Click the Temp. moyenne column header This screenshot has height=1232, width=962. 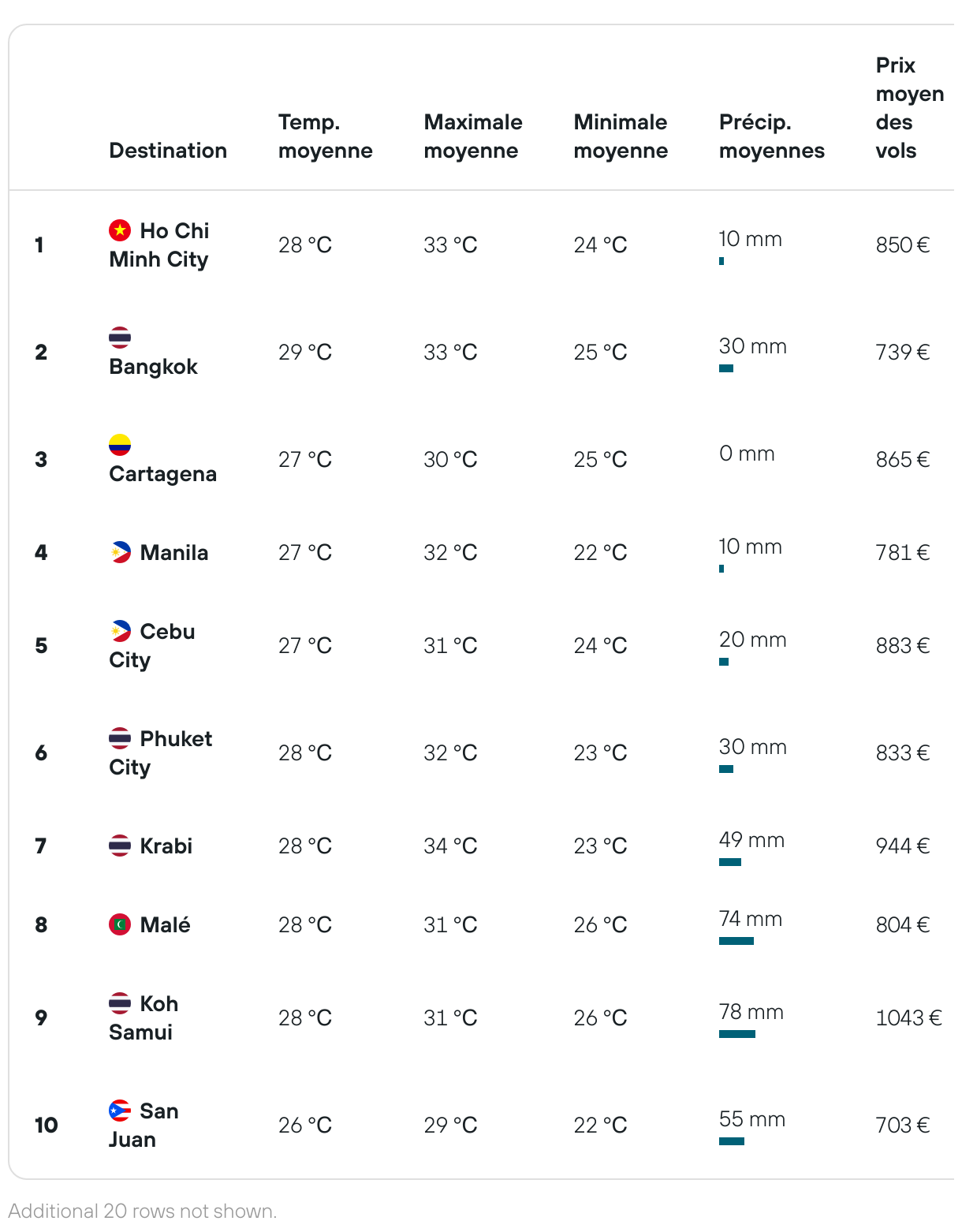click(x=326, y=136)
